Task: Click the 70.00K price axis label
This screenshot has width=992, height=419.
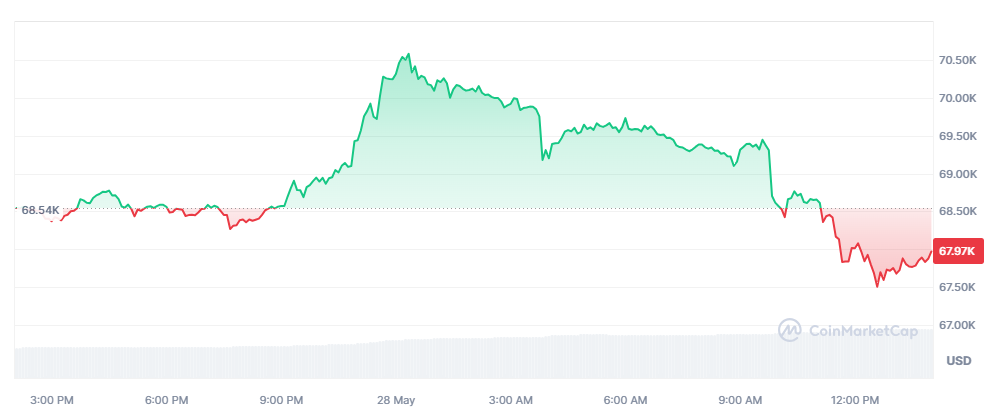Action: [x=957, y=99]
